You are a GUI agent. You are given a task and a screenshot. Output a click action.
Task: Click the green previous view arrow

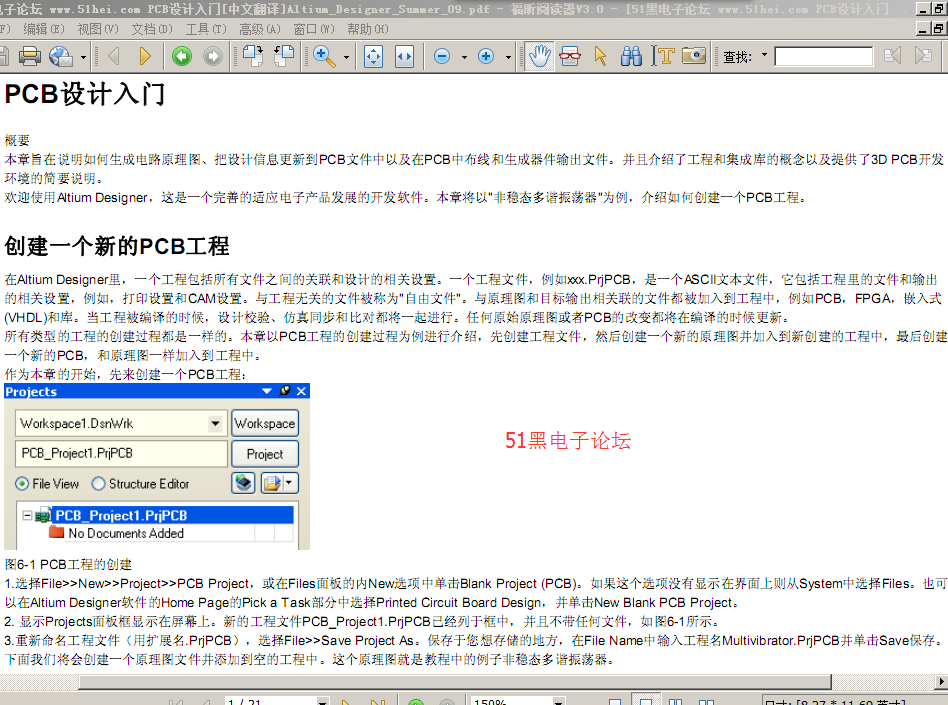pos(181,56)
